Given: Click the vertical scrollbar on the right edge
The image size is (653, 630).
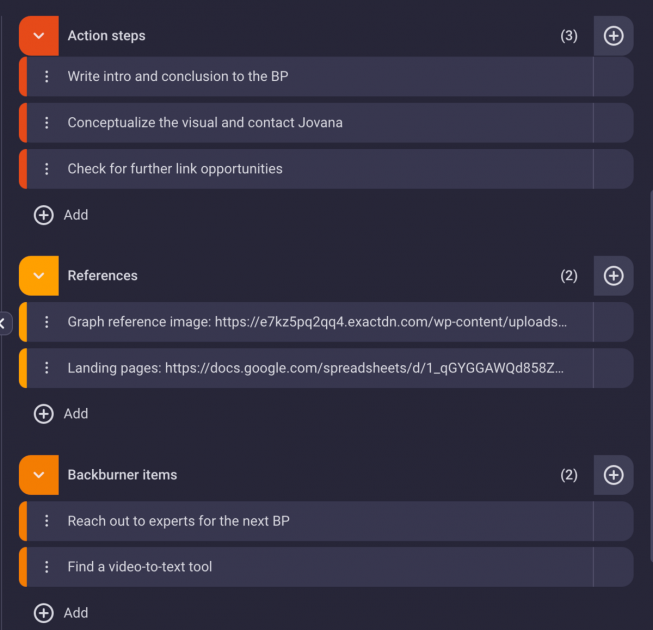Looking at the screenshot, I should pyautogui.click(x=651, y=375).
